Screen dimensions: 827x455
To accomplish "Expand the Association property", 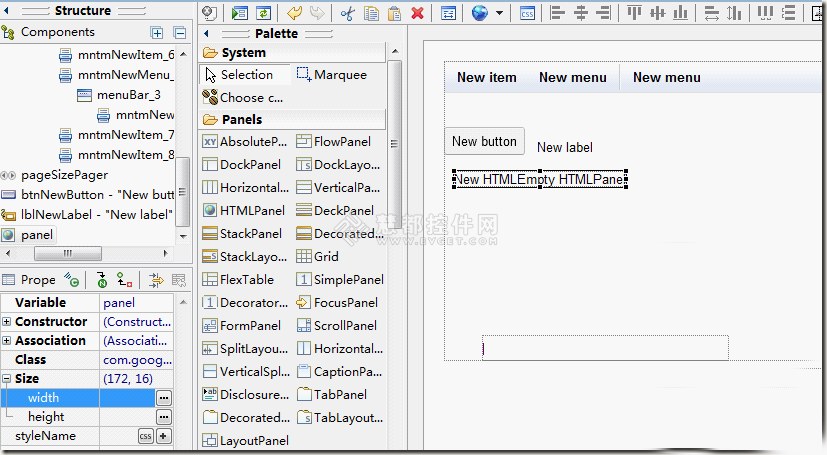I will pyautogui.click(x=6, y=341).
